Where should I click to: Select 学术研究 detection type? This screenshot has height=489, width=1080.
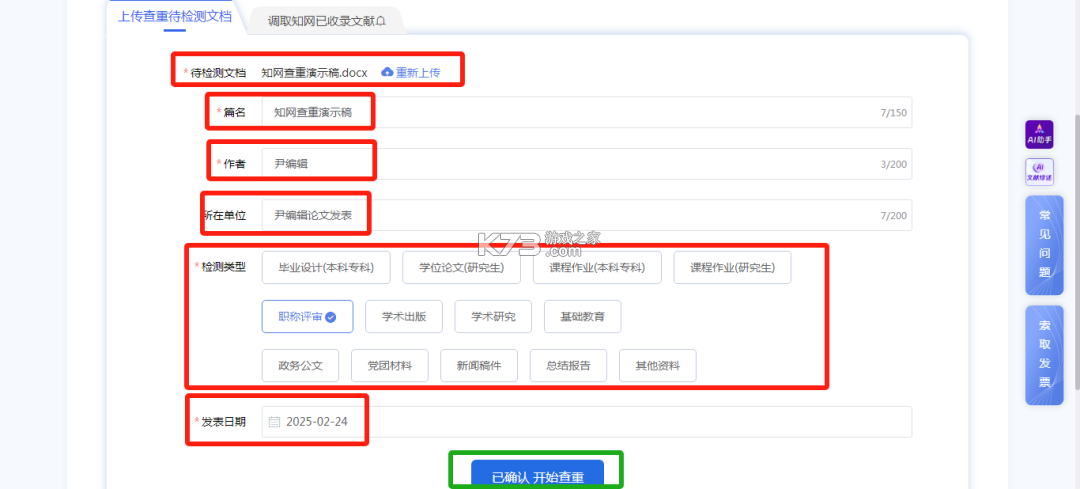tap(493, 317)
